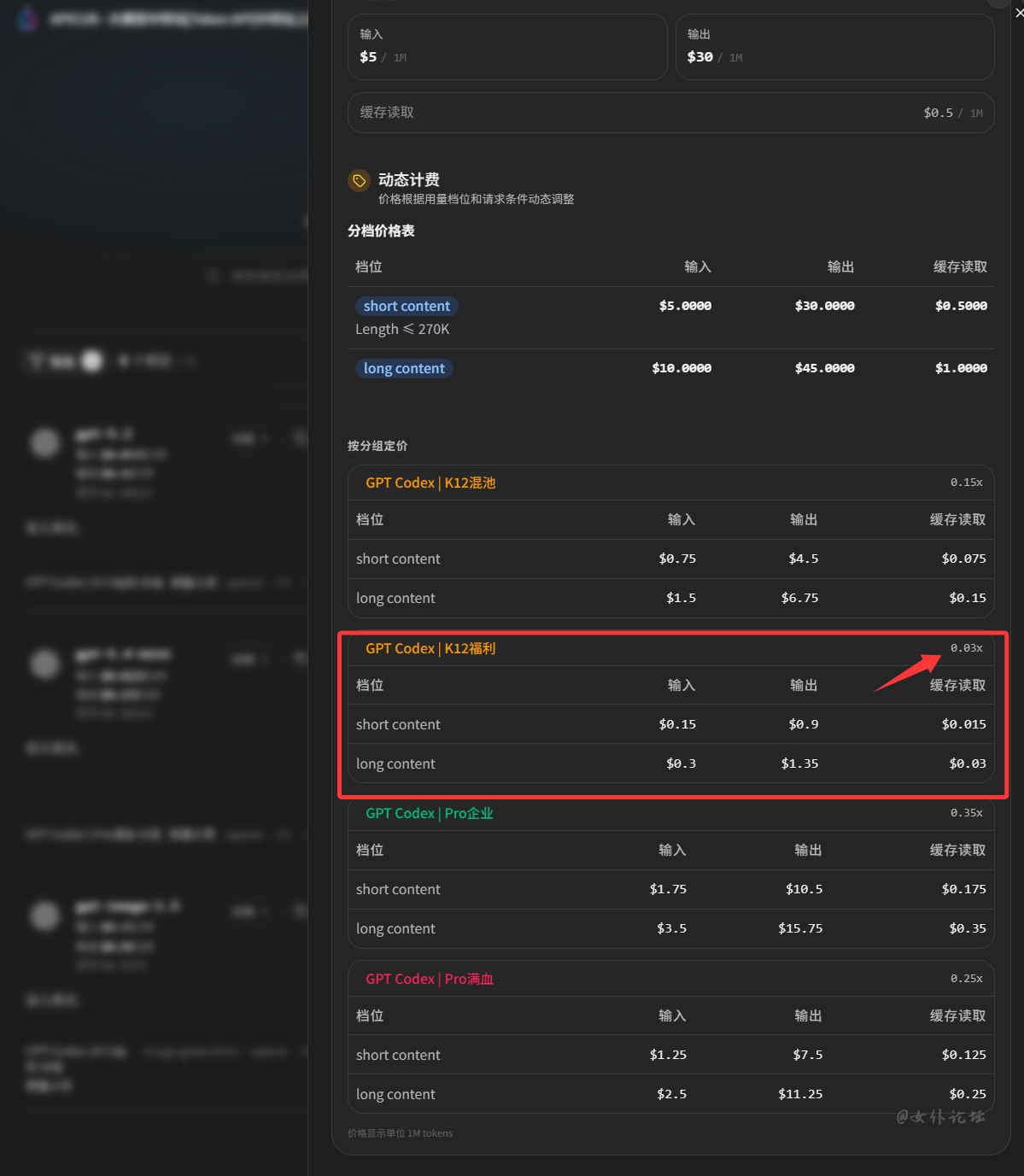The width and height of the screenshot is (1024, 1176).
Task: Click the $1.35 long content output price
Action: [799, 764]
